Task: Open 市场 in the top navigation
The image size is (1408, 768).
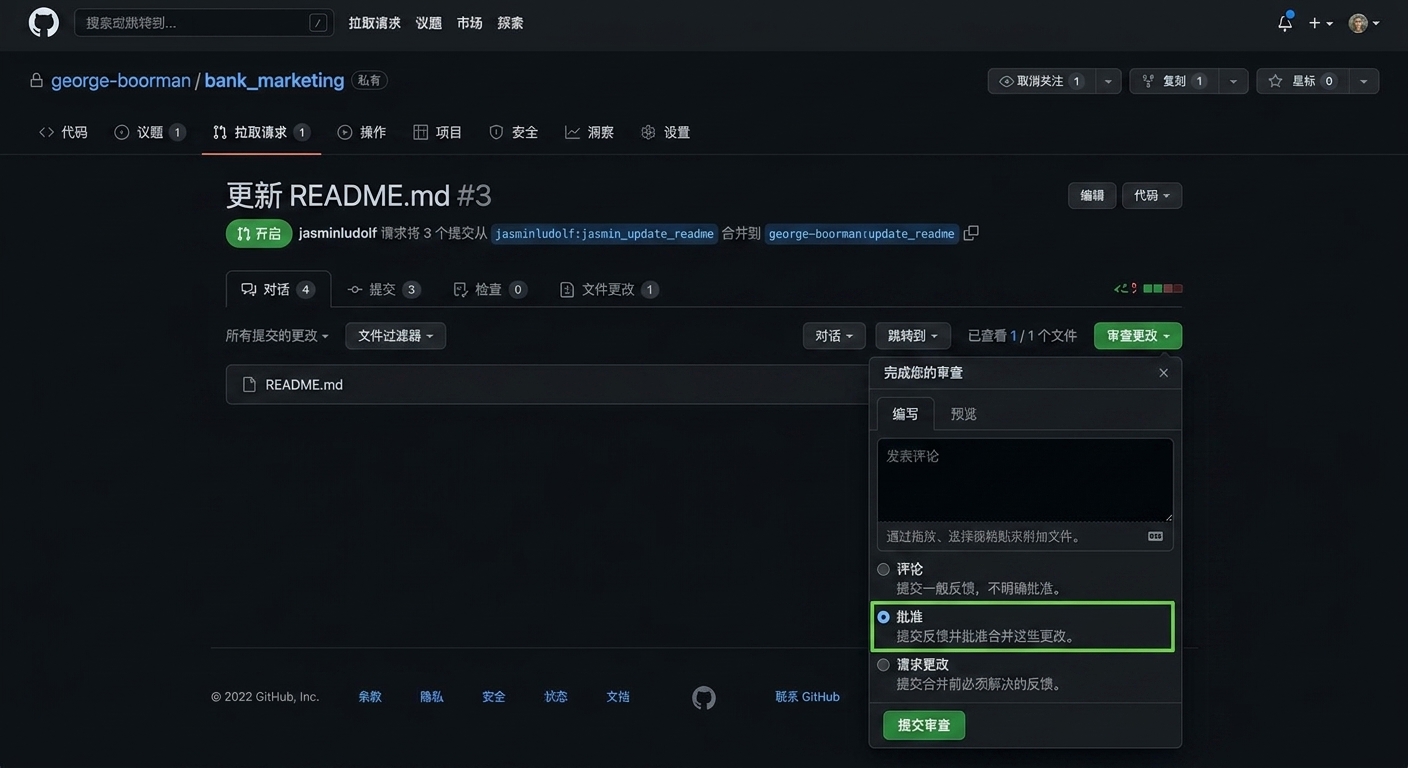Action: [469, 23]
